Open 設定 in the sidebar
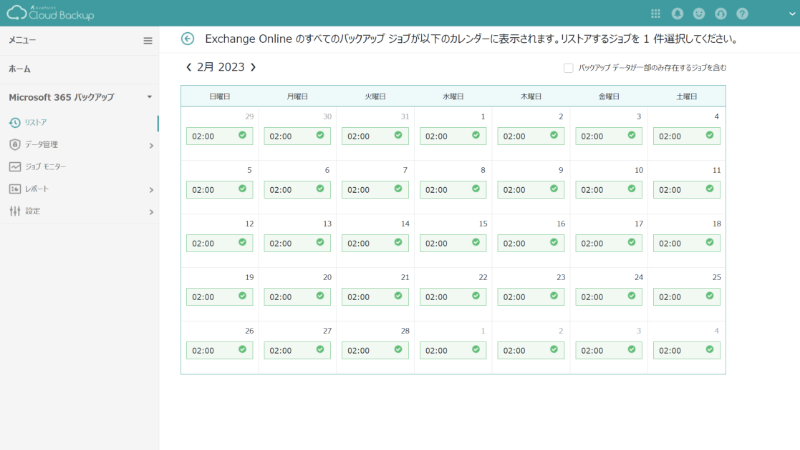 33,211
